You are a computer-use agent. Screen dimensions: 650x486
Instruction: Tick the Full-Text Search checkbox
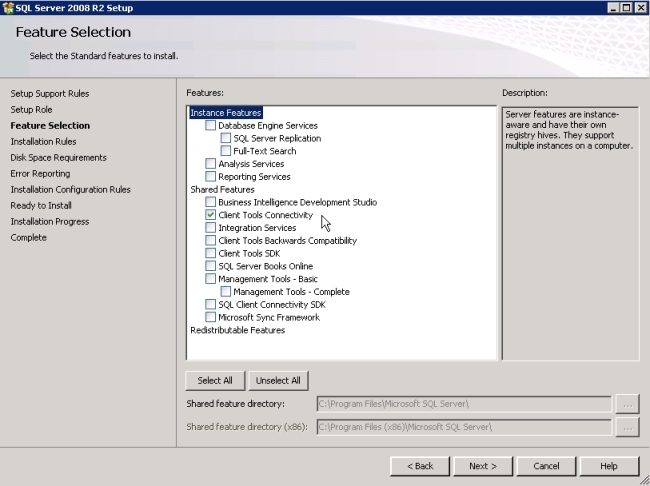(x=226, y=151)
